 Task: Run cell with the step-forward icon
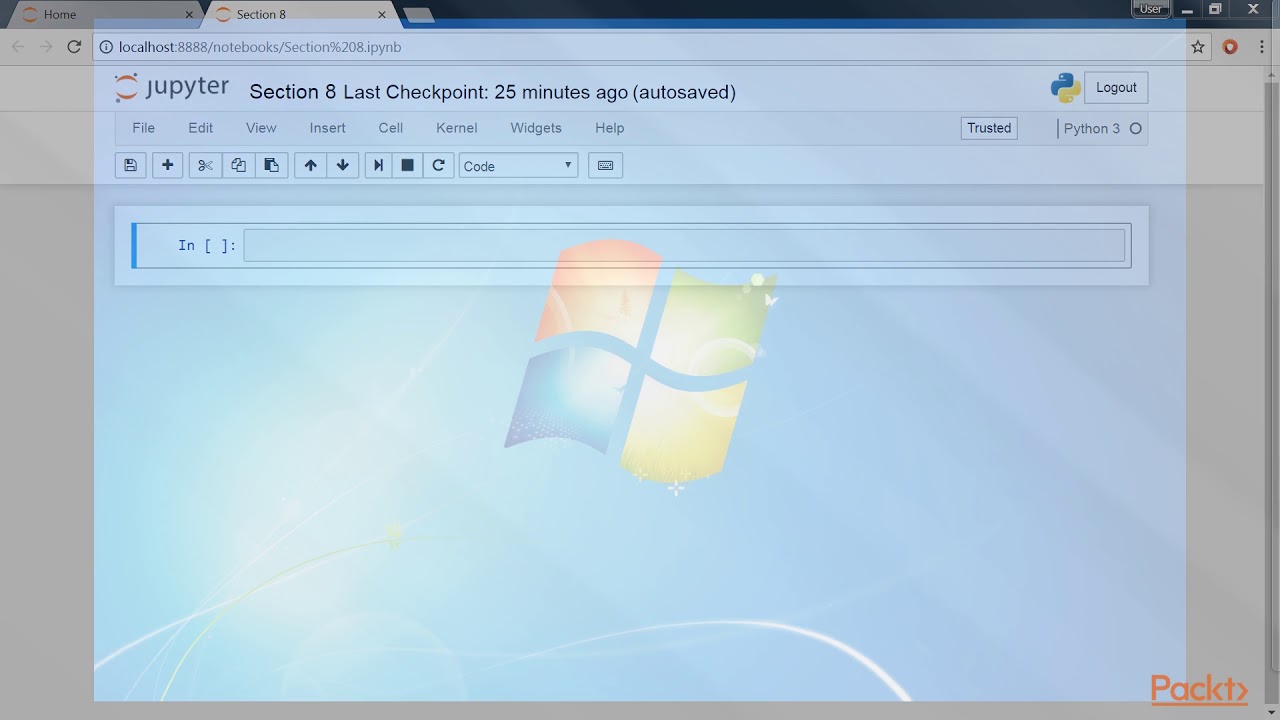tap(378, 166)
